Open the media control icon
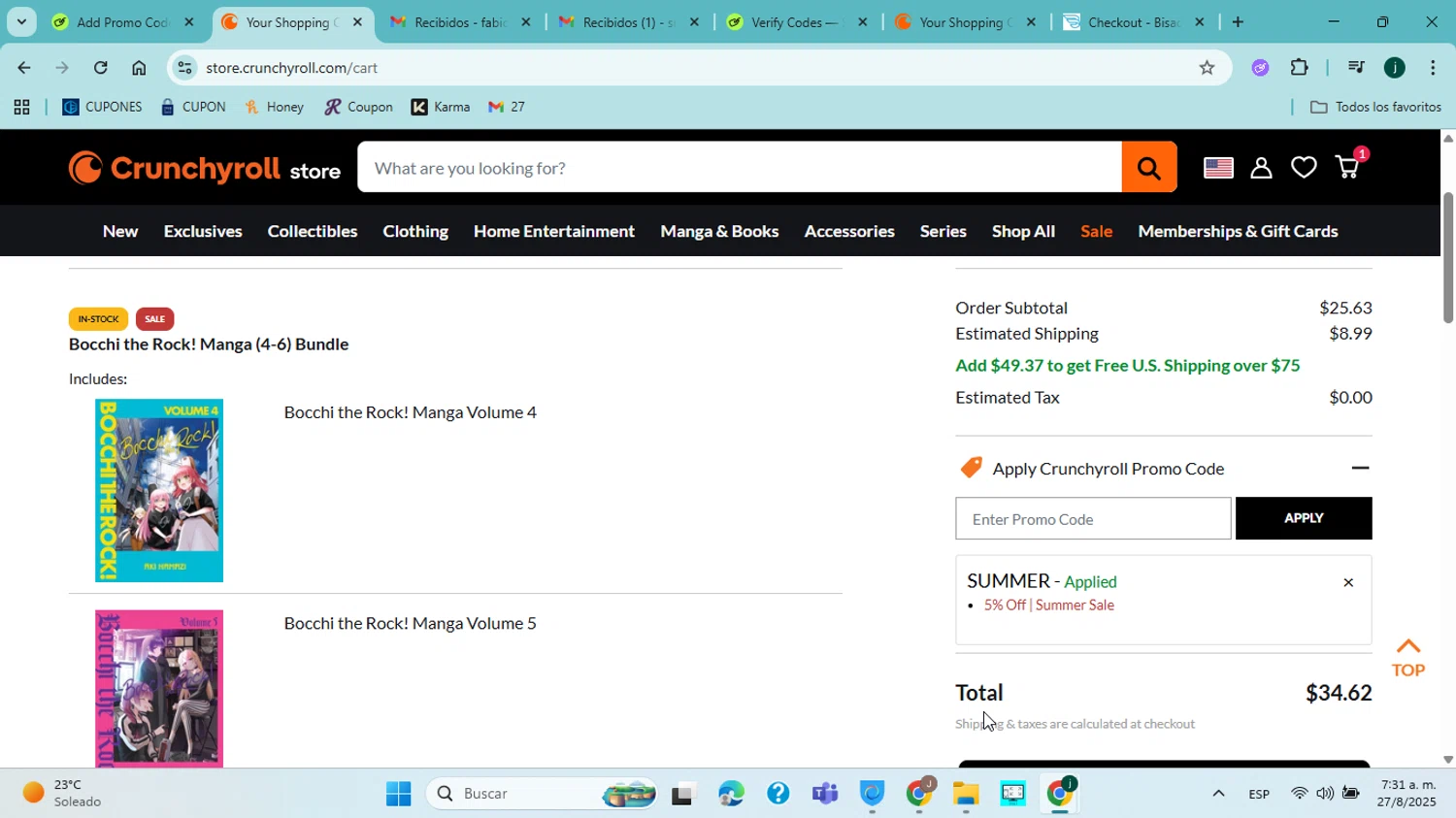 1356,68
